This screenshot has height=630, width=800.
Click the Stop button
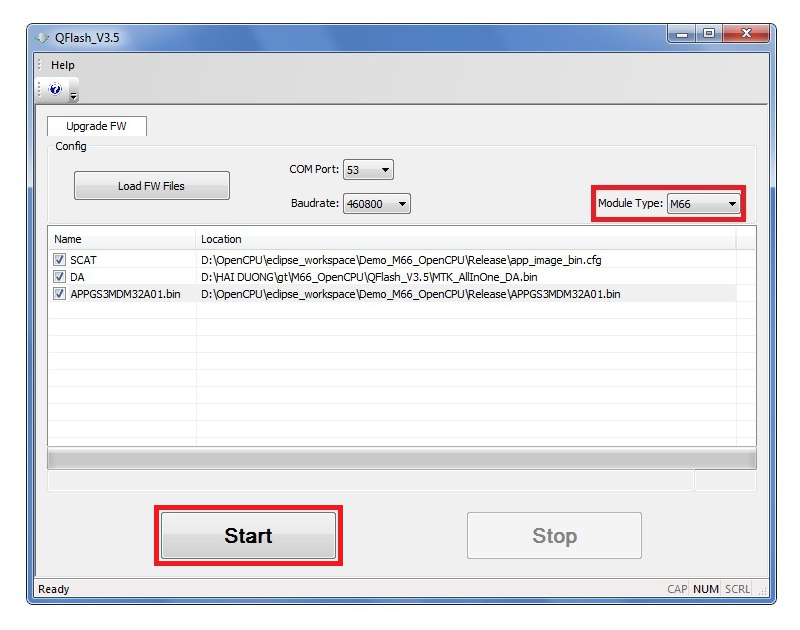click(x=554, y=536)
